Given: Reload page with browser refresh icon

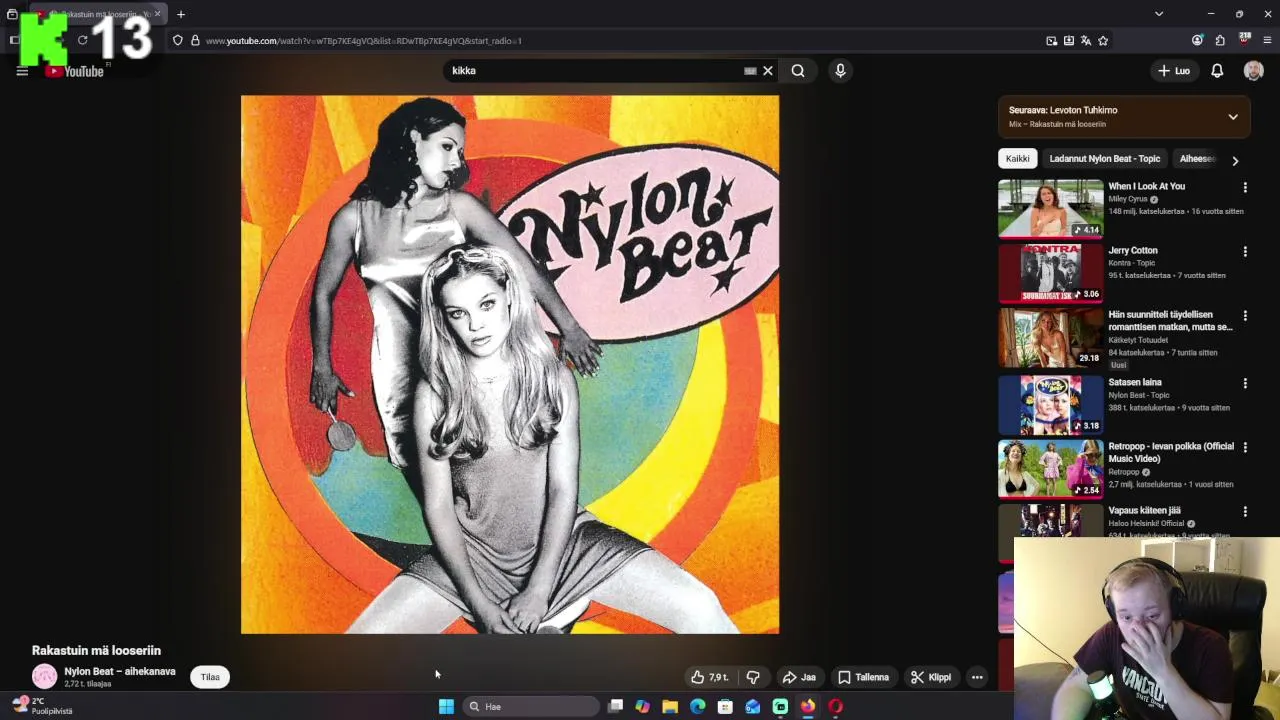Looking at the screenshot, I should [x=83, y=41].
